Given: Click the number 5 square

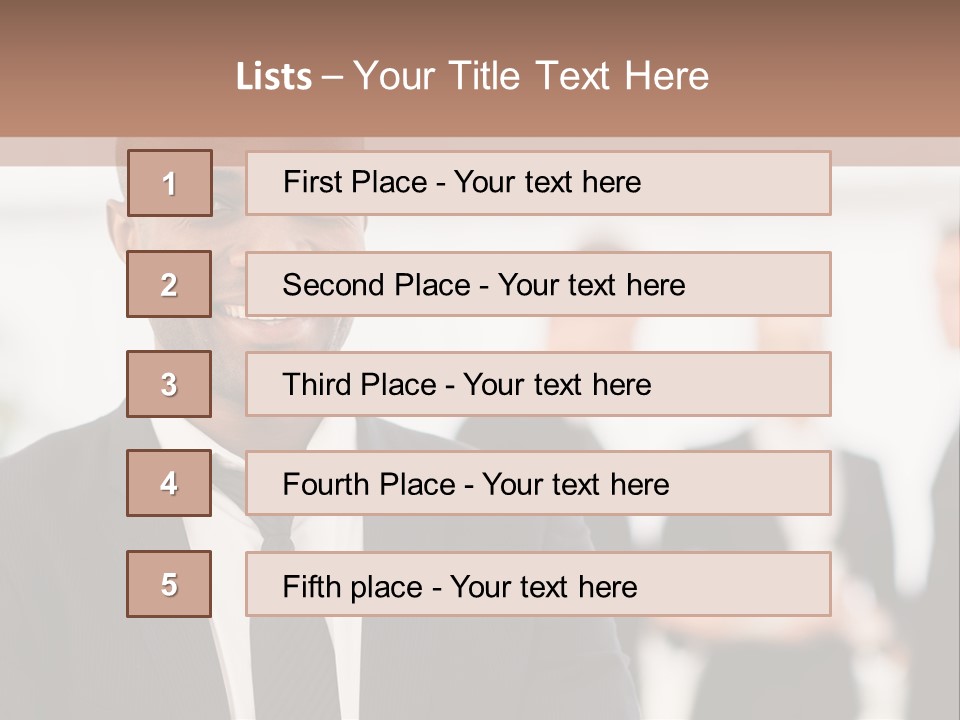Looking at the screenshot, I should tap(169, 584).
